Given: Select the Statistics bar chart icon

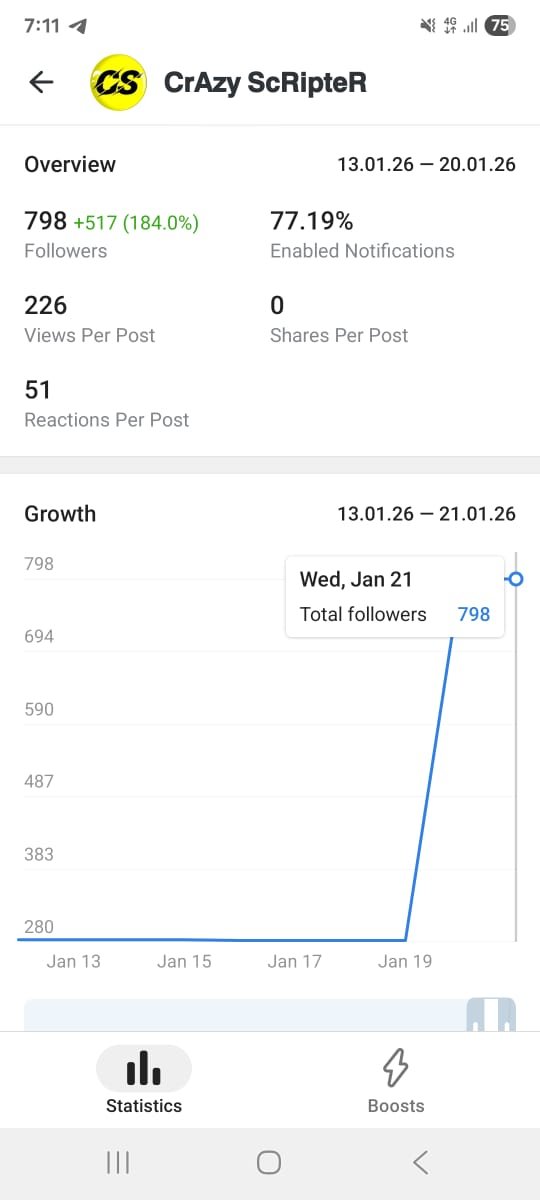Looking at the screenshot, I should [144, 1068].
